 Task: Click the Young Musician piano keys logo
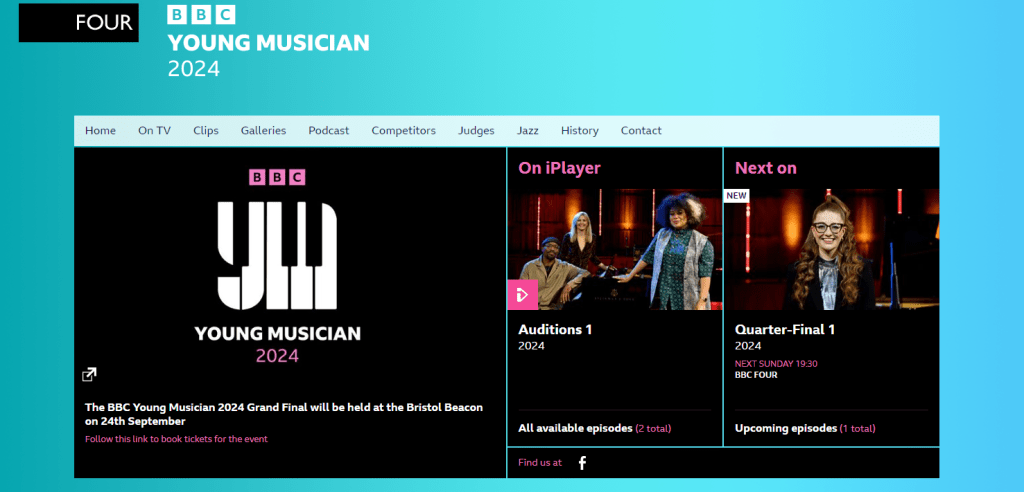(x=277, y=255)
